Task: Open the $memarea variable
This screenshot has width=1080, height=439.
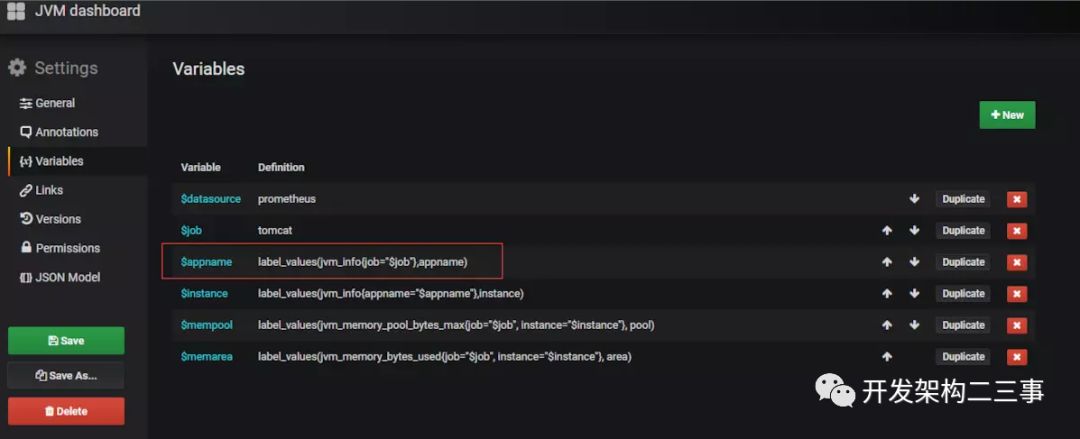Action: point(206,356)
